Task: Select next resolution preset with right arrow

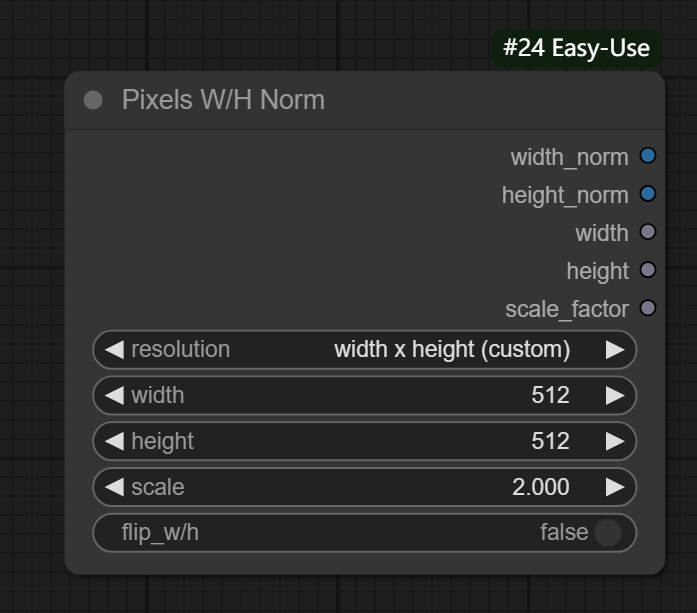Action: (x=615, y=349)
